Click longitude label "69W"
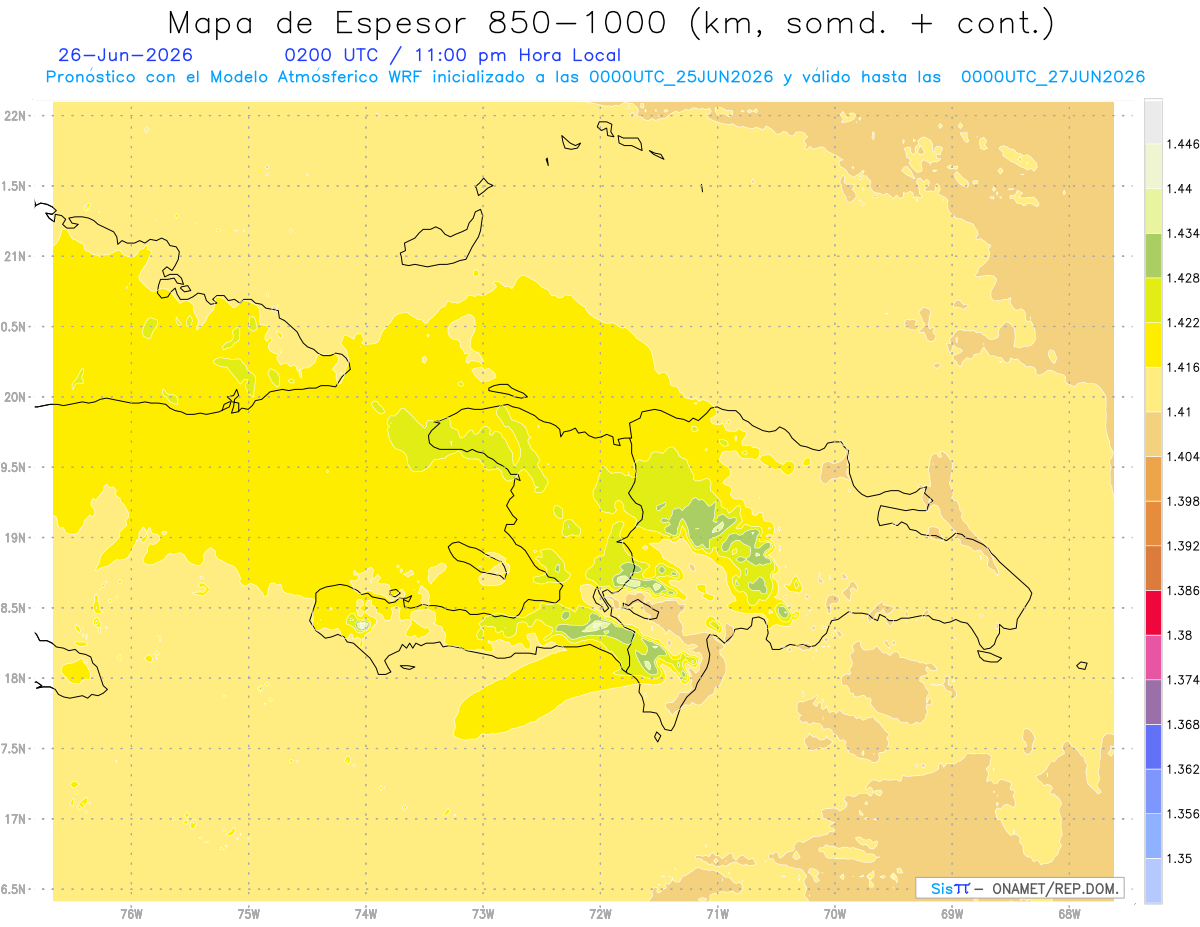Image resolution: width=1200 pixels, height=927 pixels. [952, 913]
